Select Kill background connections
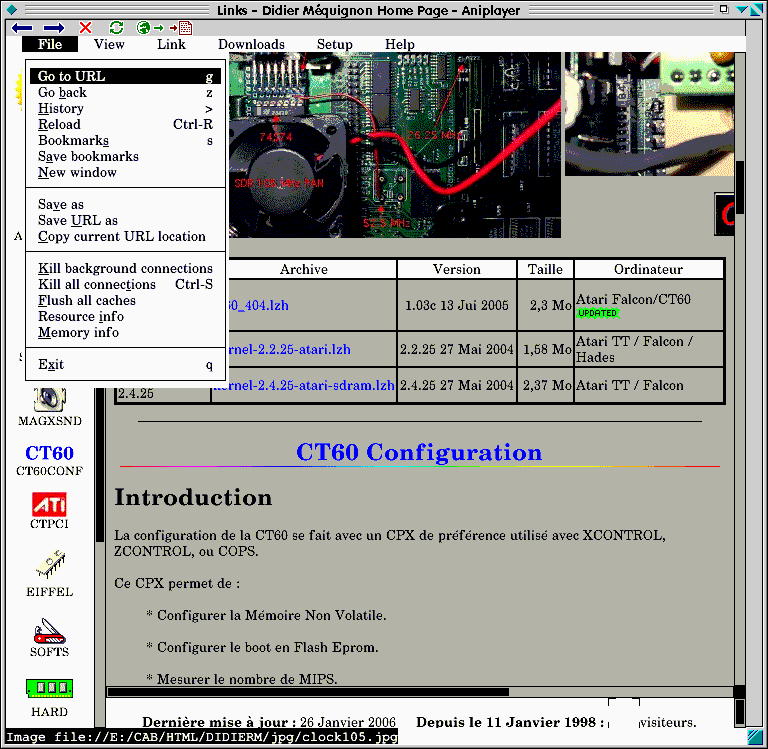The width and height of the screenshot is (768, 749). tap(125, 268)
